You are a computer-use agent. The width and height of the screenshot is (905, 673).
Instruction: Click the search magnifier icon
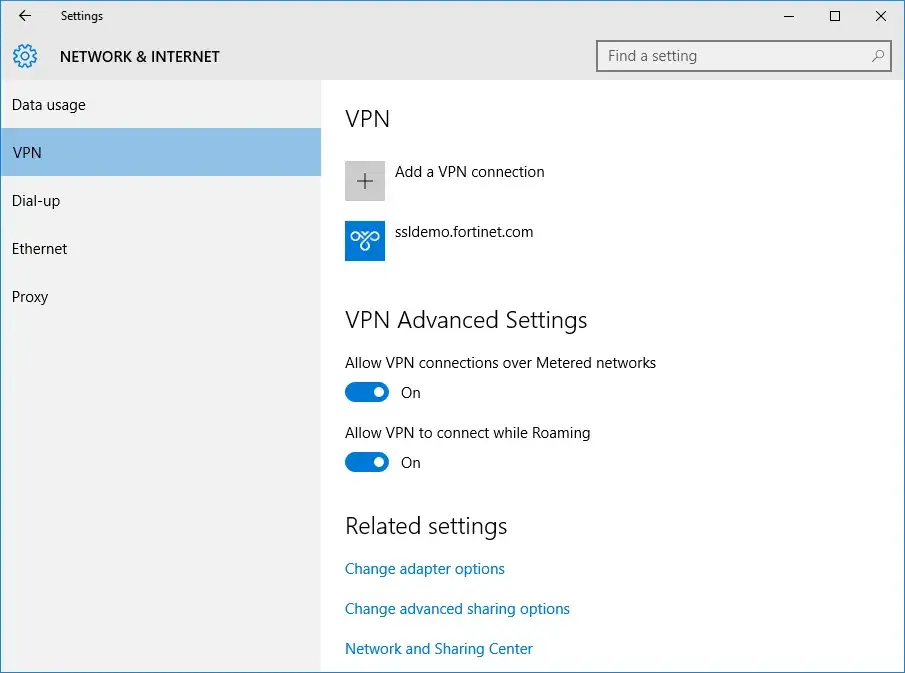click(876, 56)
